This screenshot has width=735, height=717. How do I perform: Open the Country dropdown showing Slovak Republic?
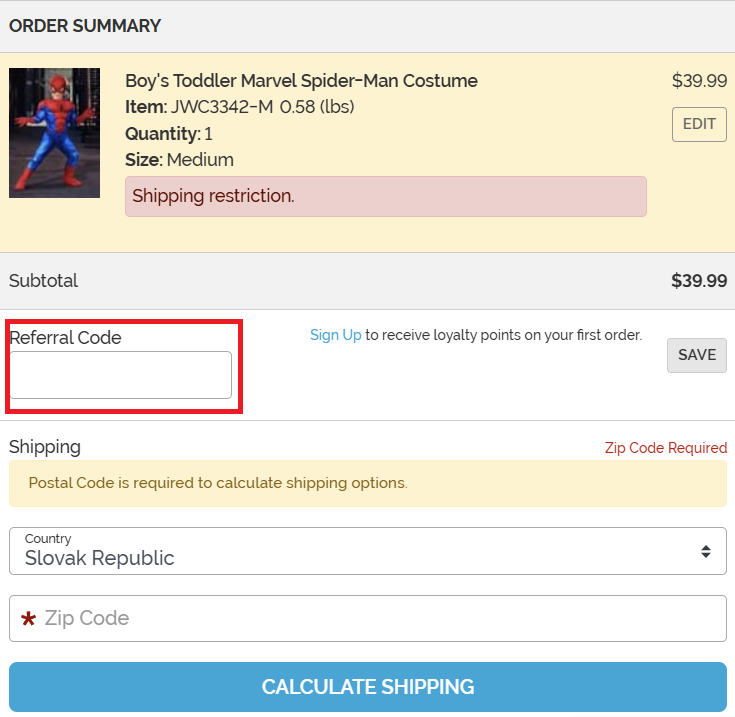367,551
